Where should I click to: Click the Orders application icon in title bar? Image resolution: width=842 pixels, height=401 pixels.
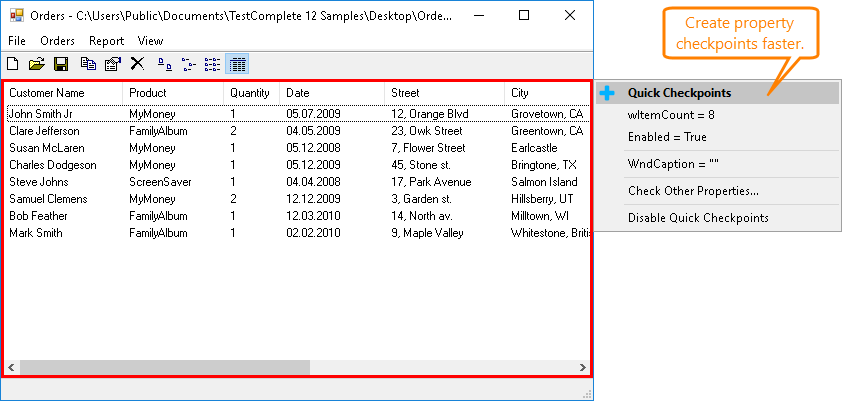(17, 16)
